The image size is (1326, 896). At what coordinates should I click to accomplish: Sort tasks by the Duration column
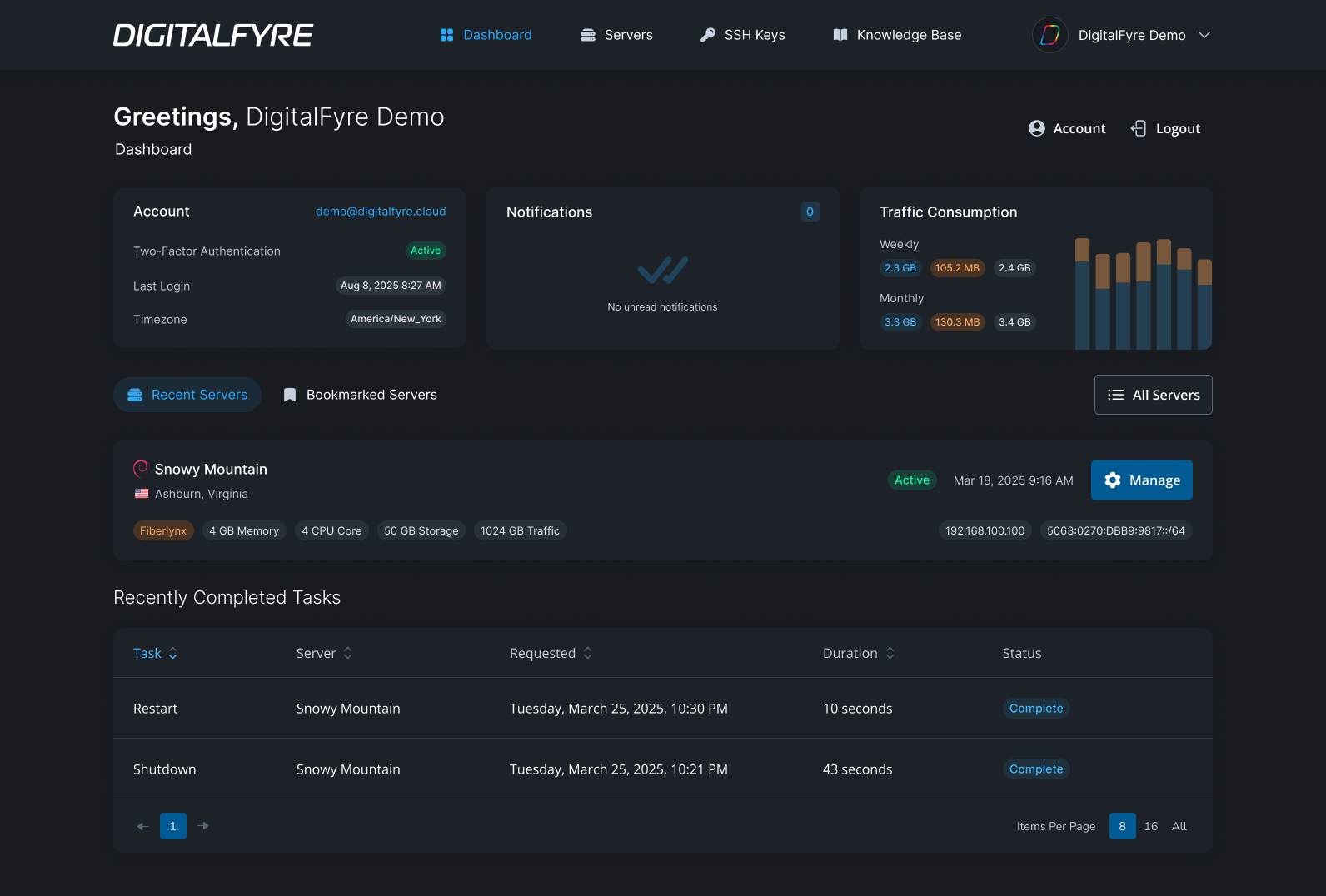click(x=859, y=654)
